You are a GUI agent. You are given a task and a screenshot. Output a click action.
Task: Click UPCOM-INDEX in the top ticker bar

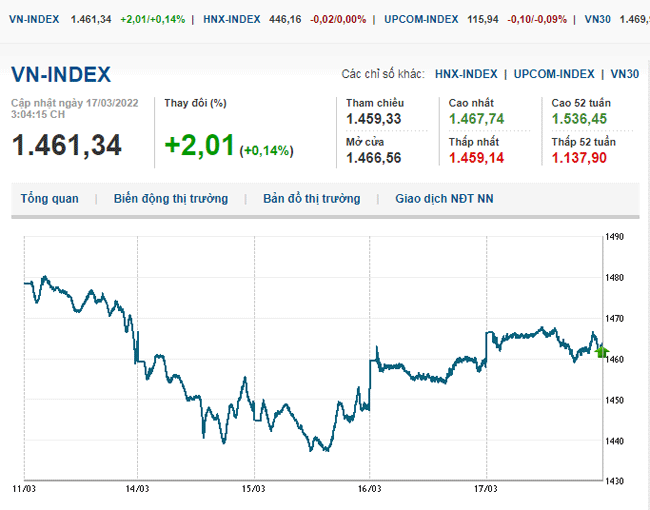420,19
